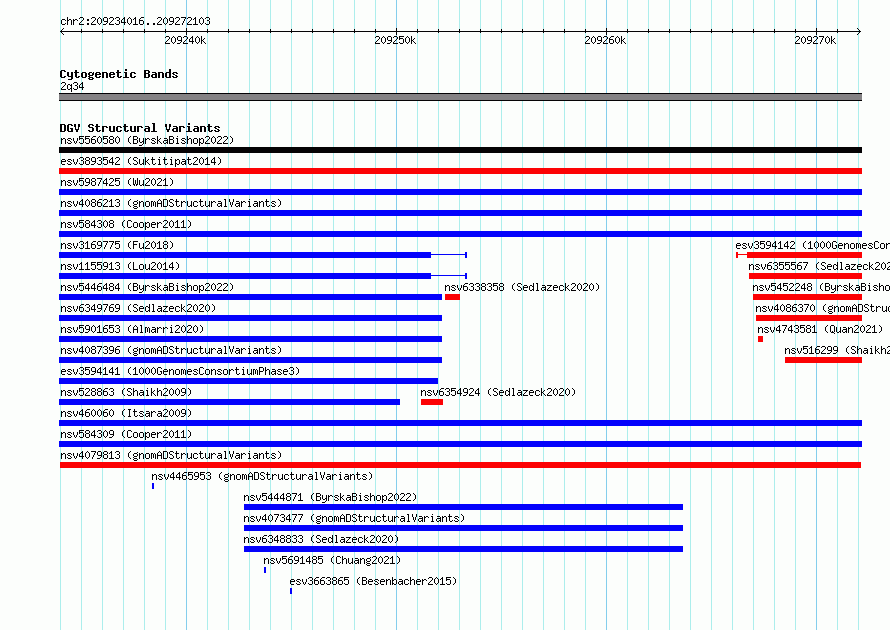Screen dimensions: 890x630
Task: Open nsv5691485 (Chuang2021) label
Action: click(x=332, y=560)
